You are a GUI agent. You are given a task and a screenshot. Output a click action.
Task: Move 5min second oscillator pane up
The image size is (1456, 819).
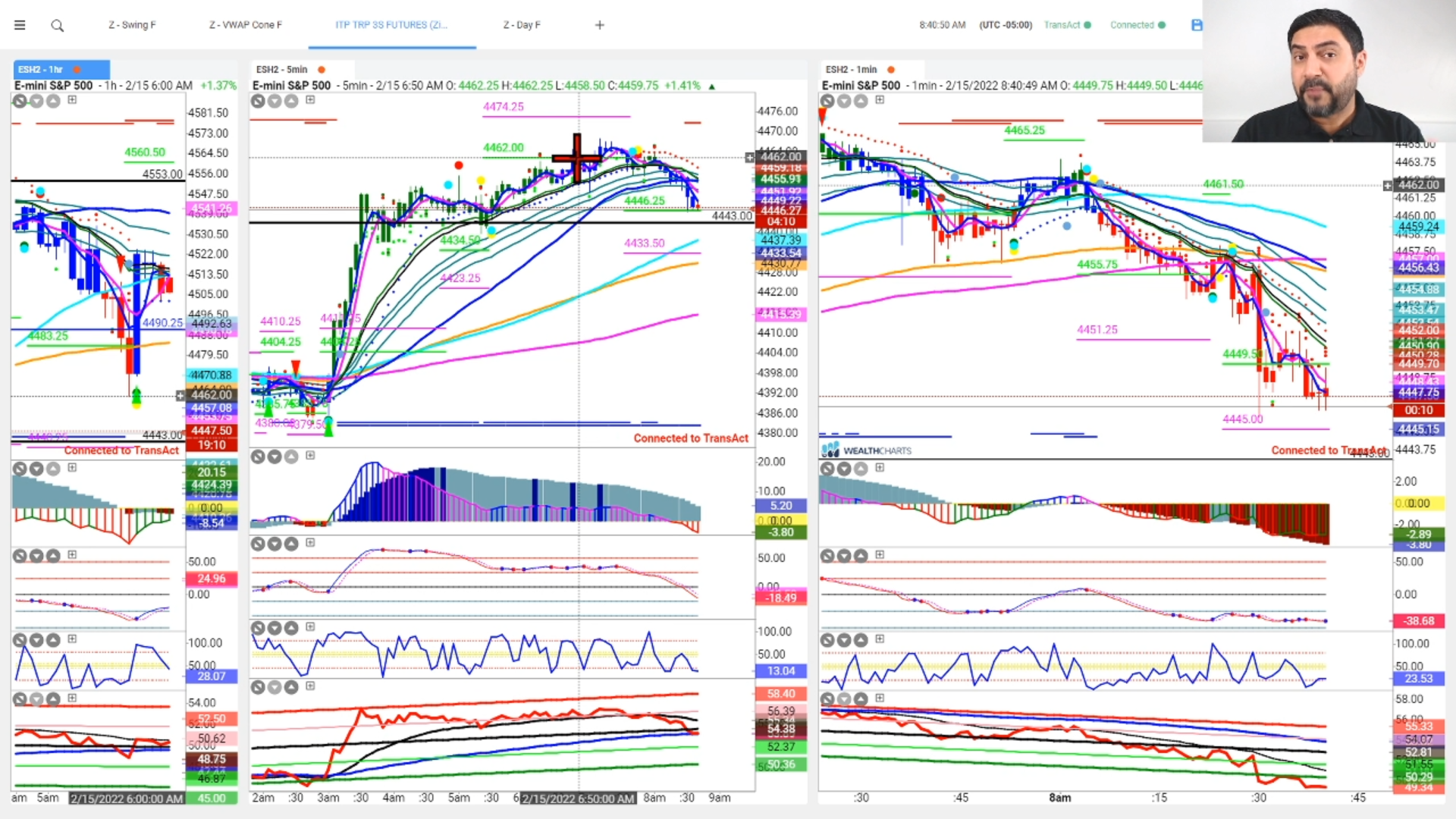tap(291, 544)
